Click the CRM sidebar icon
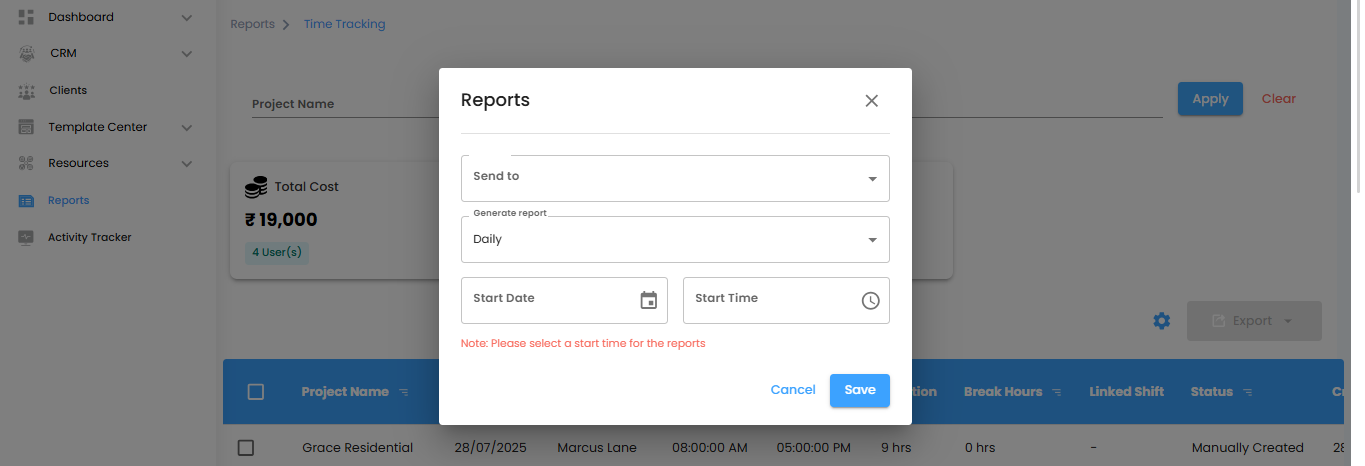 click(x=27, y=53)
